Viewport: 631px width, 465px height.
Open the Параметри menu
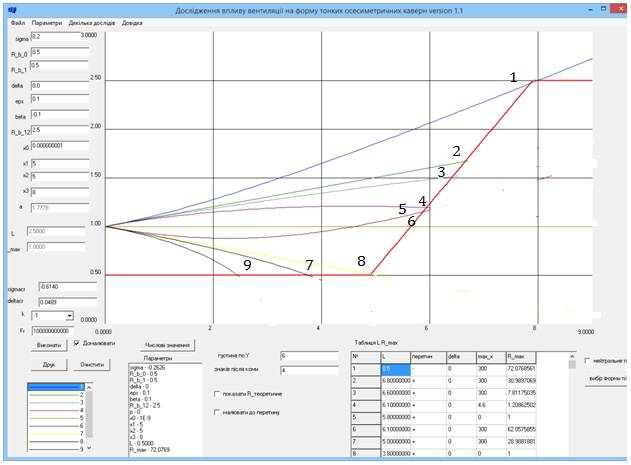click(x=45, y=22)
